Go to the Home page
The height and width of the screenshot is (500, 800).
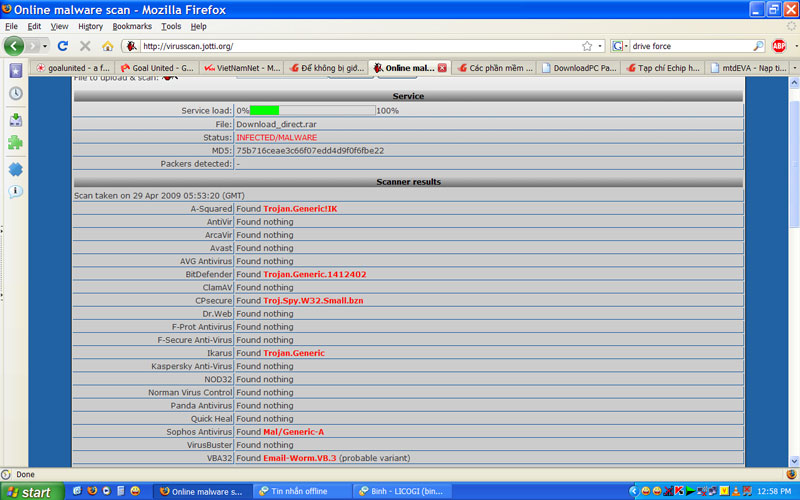(x=107, y=46)
